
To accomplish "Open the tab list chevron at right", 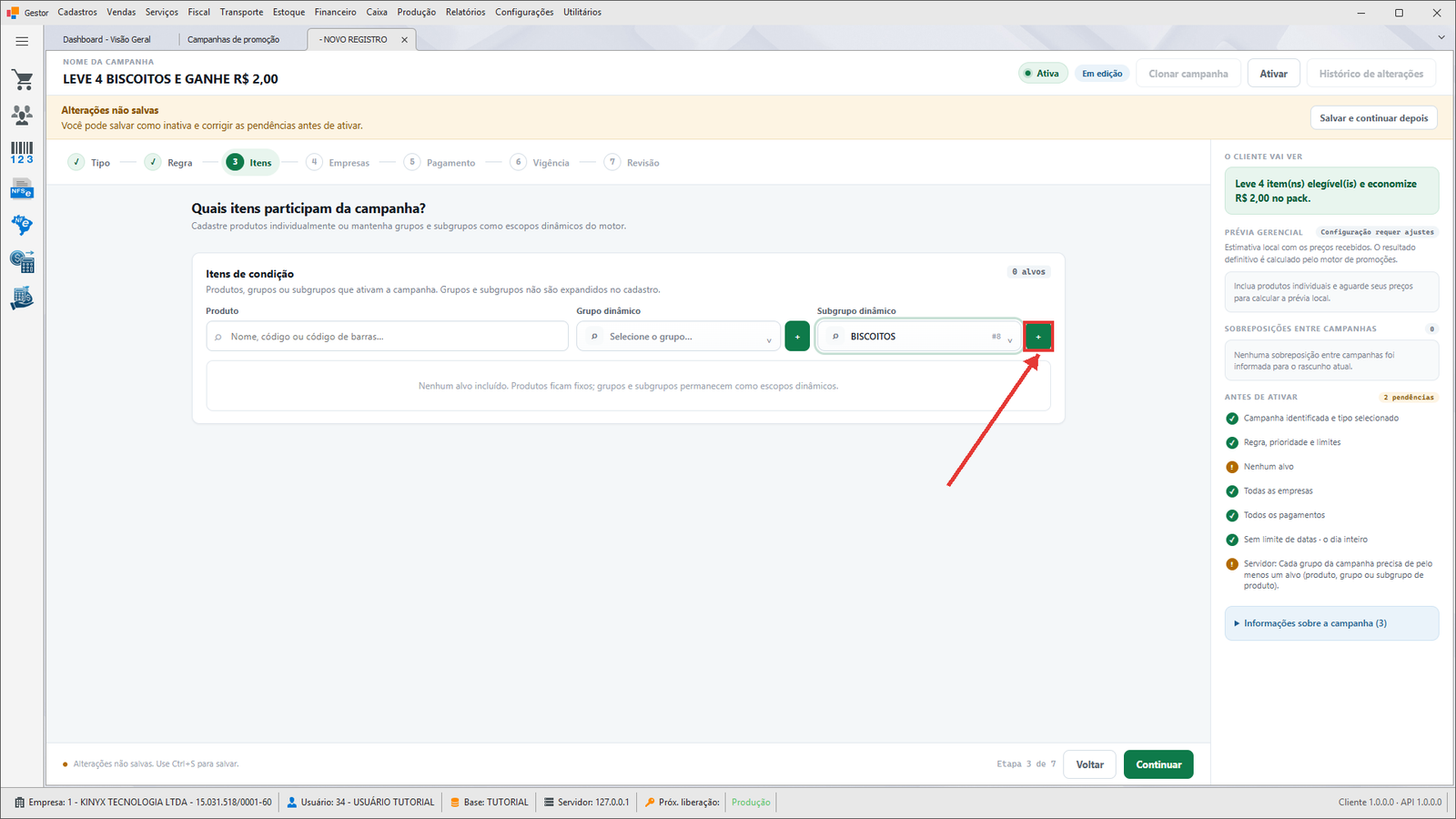I will (x=1441, y=37).
